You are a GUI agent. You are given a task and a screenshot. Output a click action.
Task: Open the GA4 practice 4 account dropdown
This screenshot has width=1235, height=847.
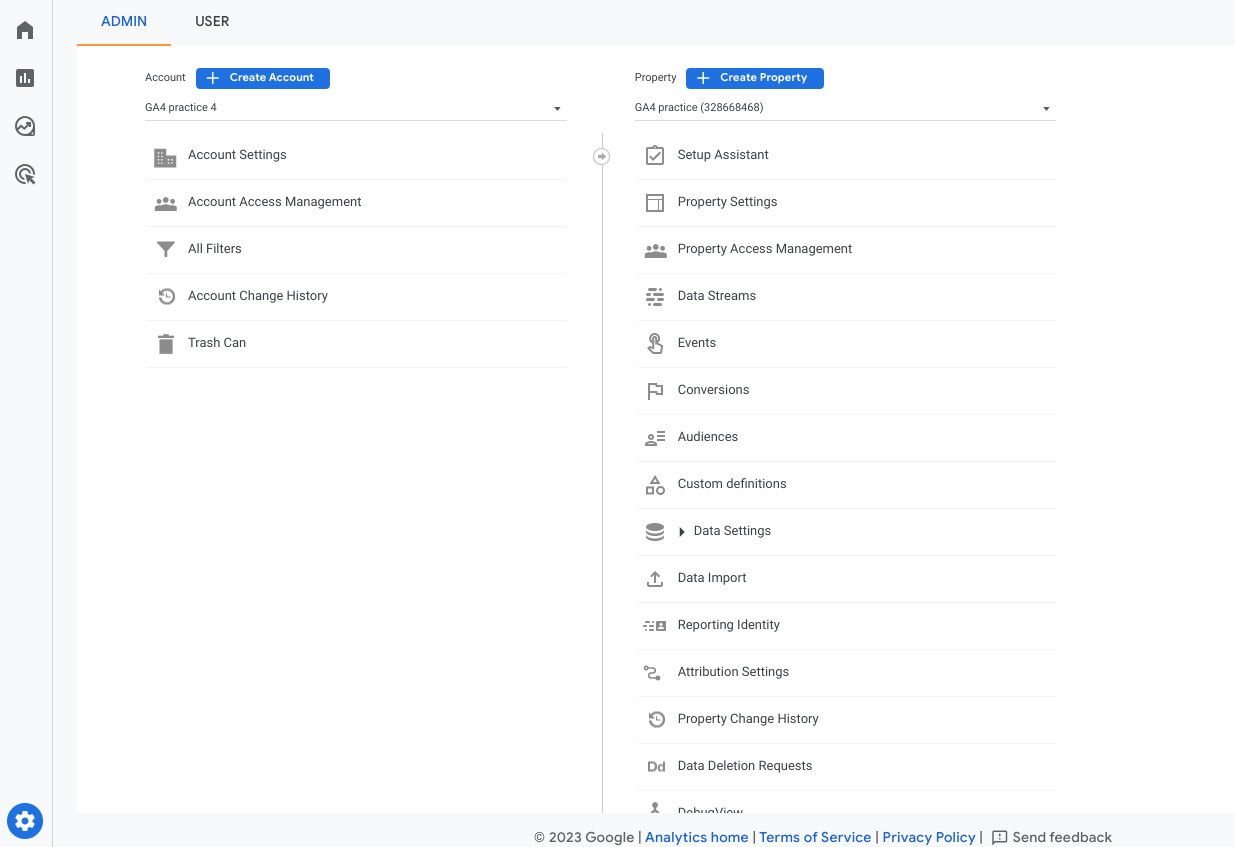tap(355, 108)
